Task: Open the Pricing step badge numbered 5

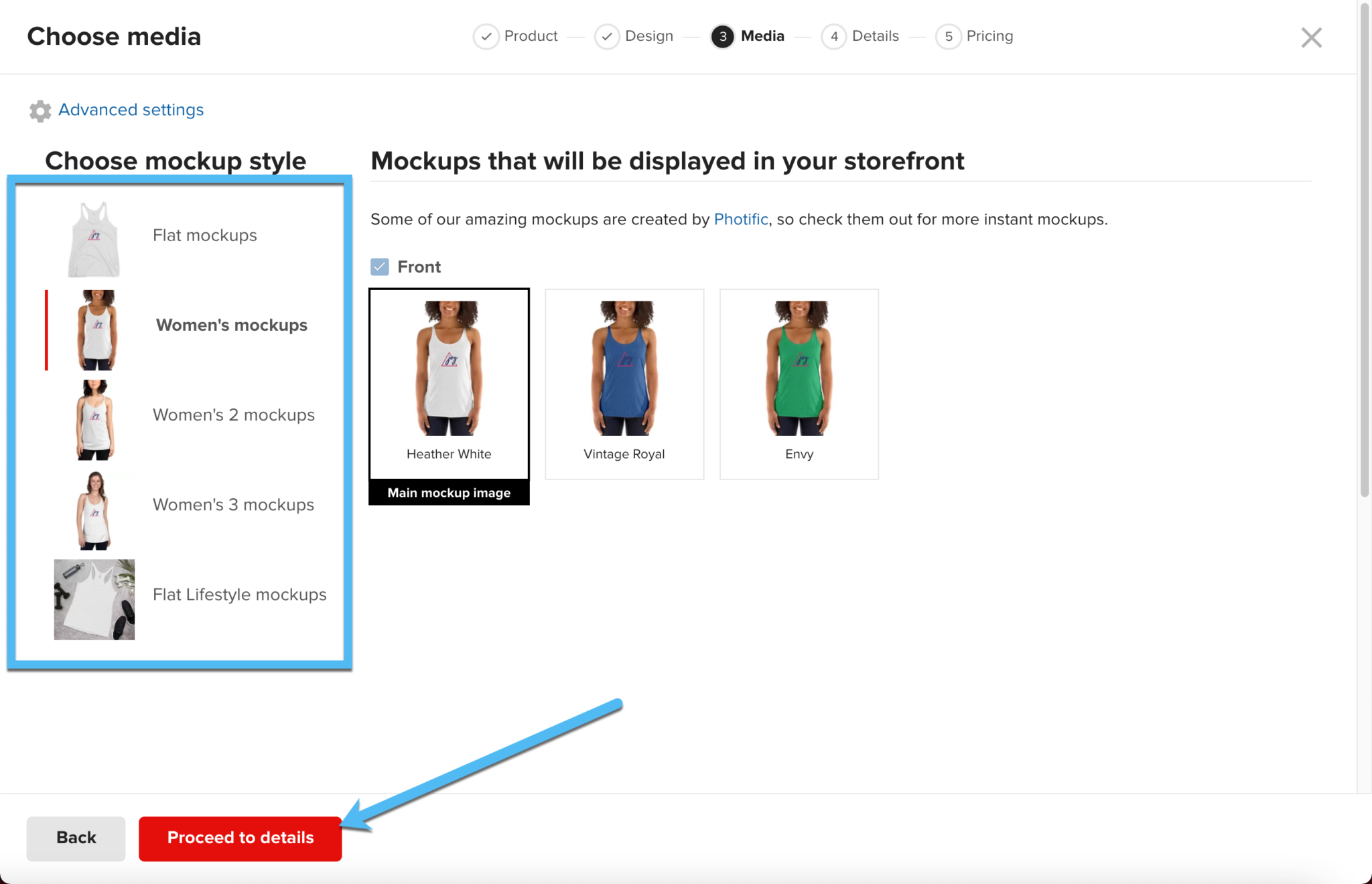Action: point(948,37)
